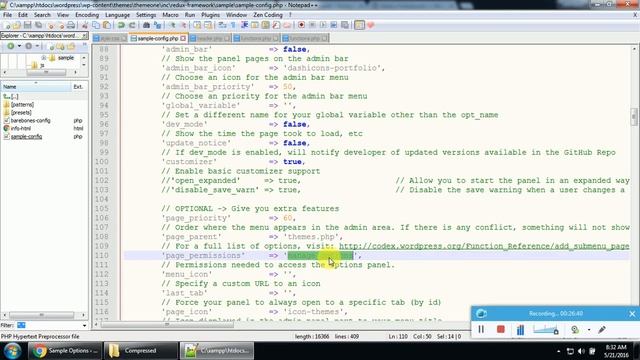Click the green go-back button in Explorer panel

coord(11,46)
